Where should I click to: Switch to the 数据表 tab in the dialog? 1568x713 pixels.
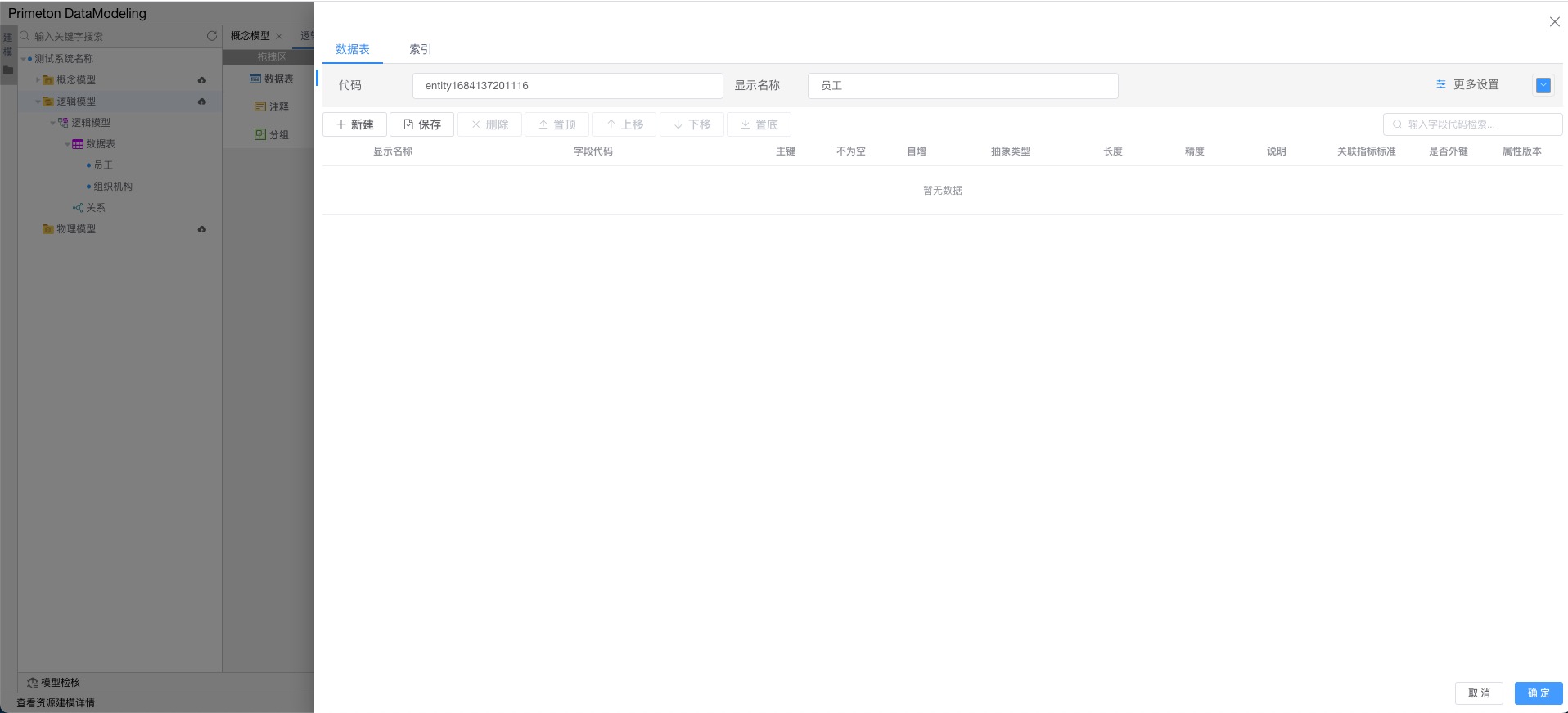353,49
